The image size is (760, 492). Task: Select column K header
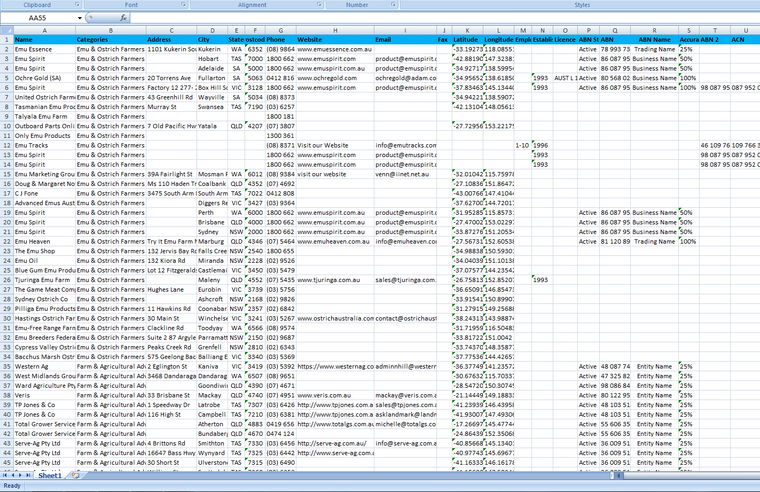point(467,30)
